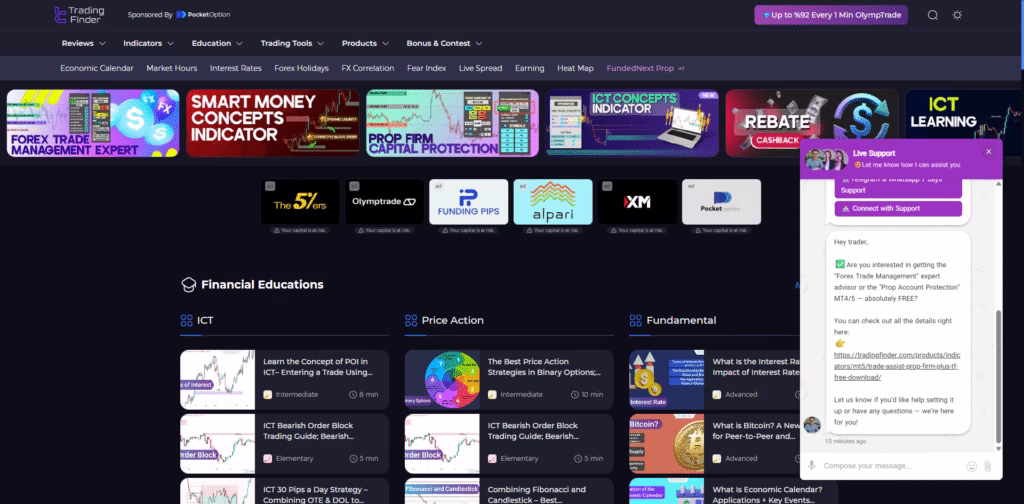
Task: Open the tradingfinder.com products link in chat
Action: coord(897,366)
